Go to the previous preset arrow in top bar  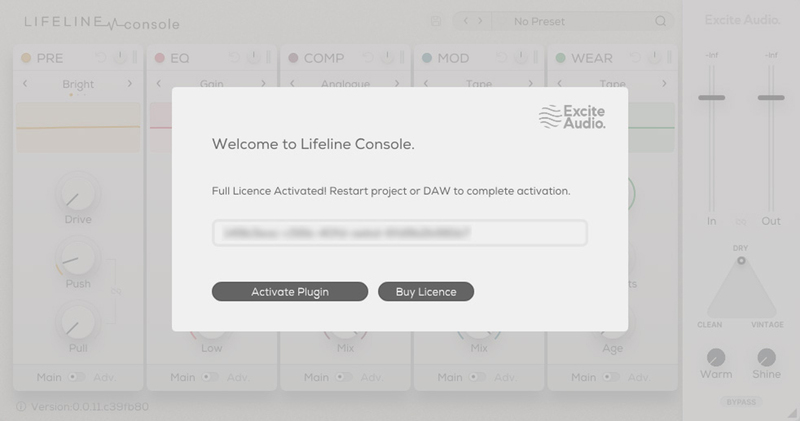click(465, 21)
